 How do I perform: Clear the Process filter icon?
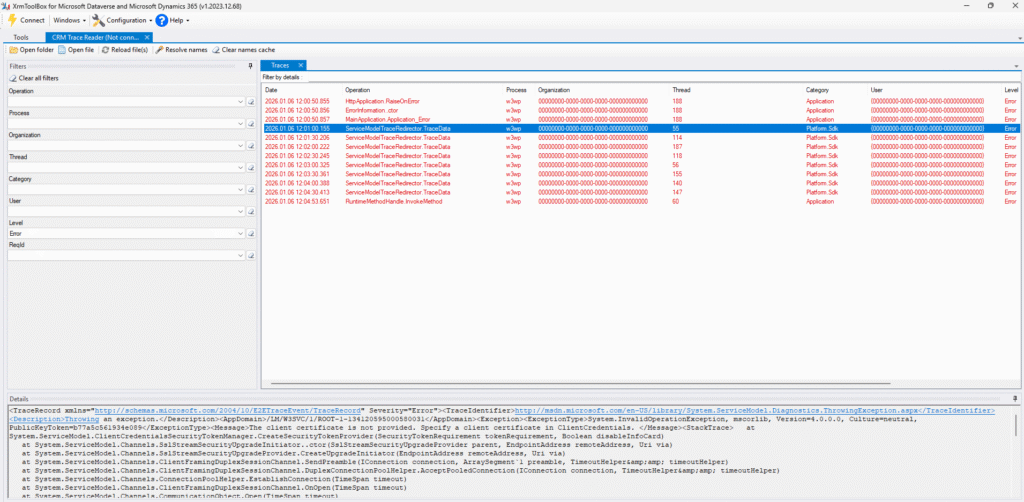[251, 124]
